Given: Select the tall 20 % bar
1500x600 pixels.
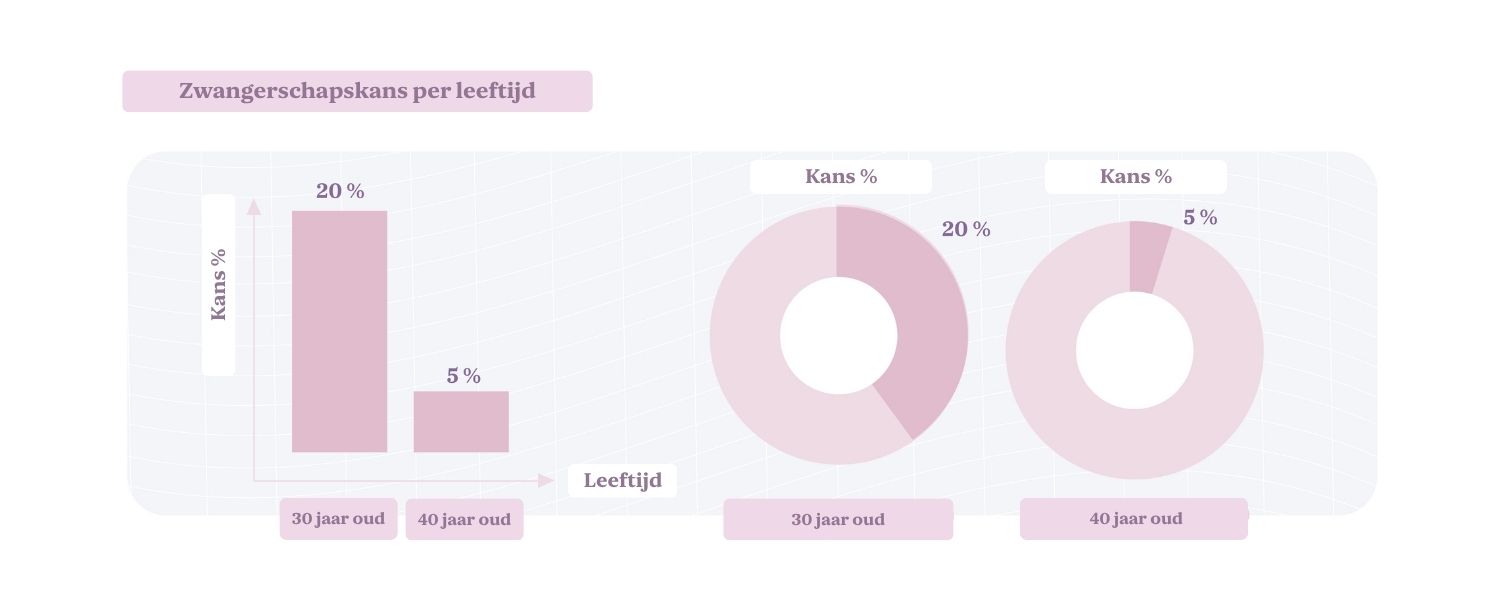Looking at the screenshot, I should (x=339, y=331).
